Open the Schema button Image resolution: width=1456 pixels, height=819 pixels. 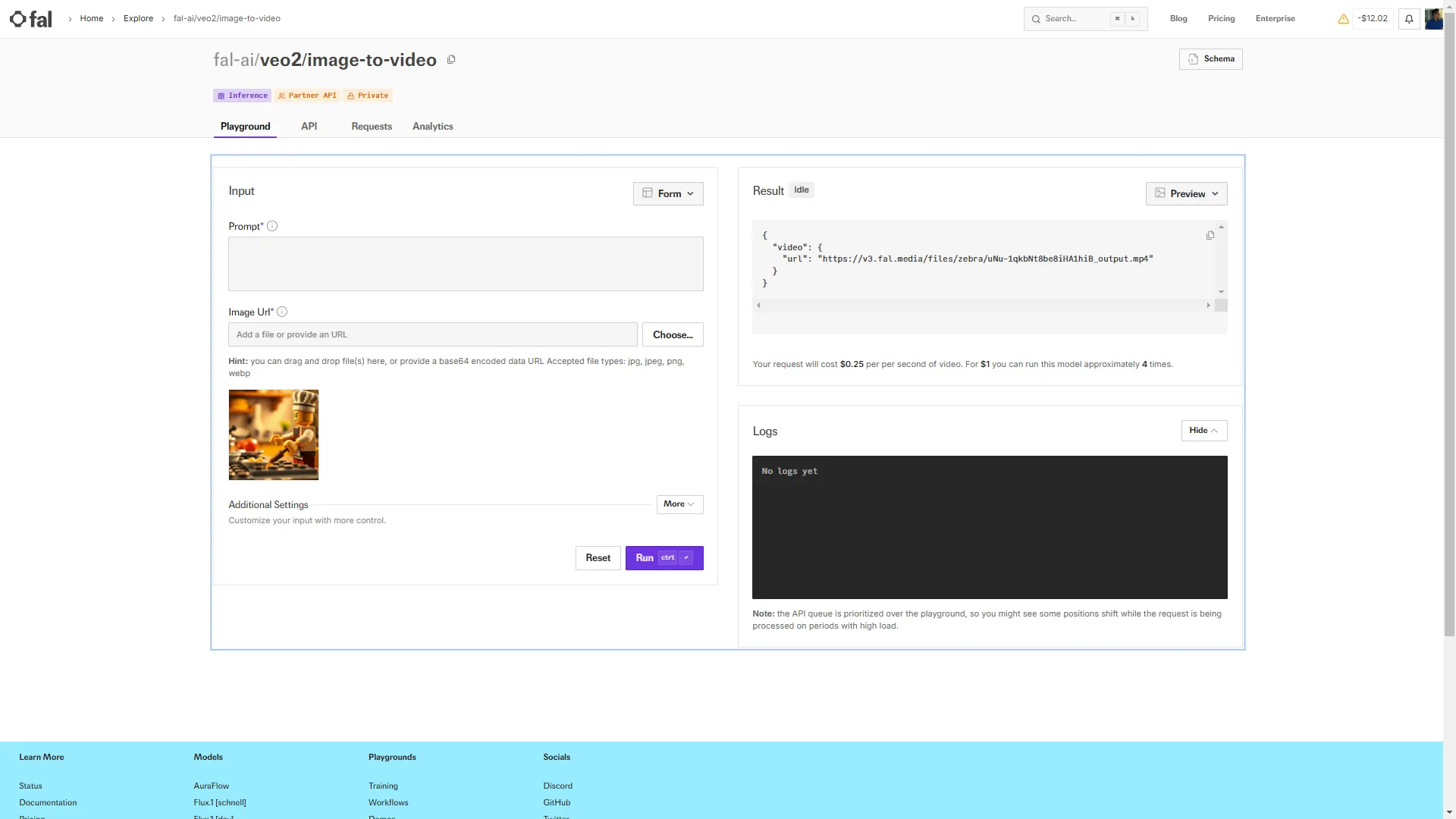(x=1210, y=59)
